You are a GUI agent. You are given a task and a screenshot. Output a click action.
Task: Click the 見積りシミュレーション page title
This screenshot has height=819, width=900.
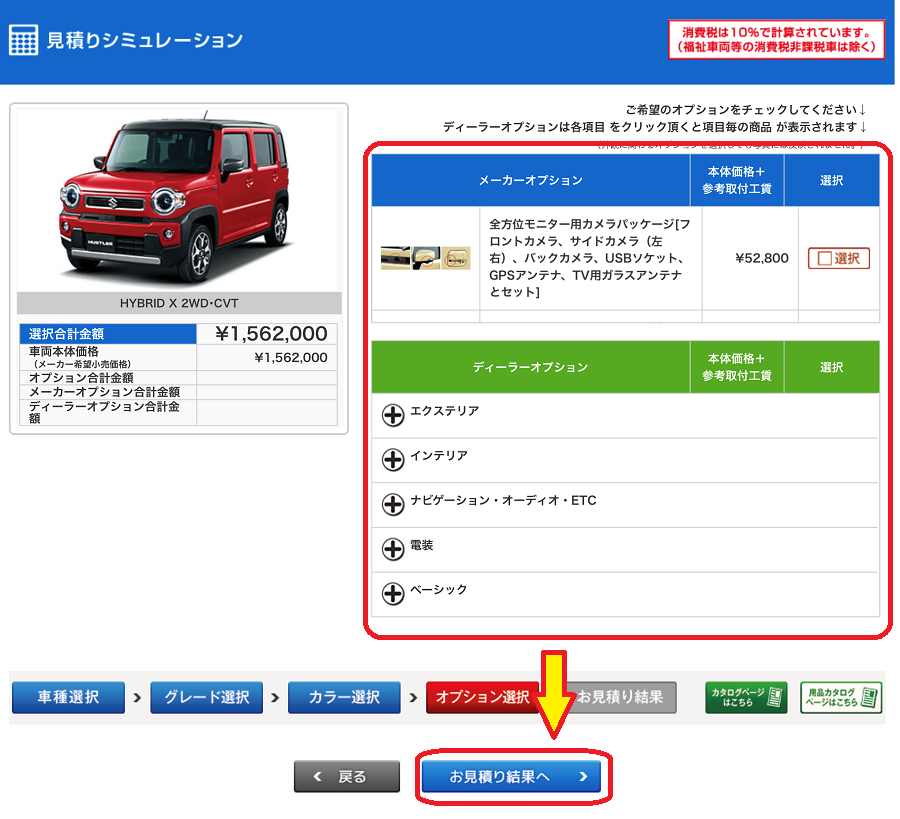point(144,40)
